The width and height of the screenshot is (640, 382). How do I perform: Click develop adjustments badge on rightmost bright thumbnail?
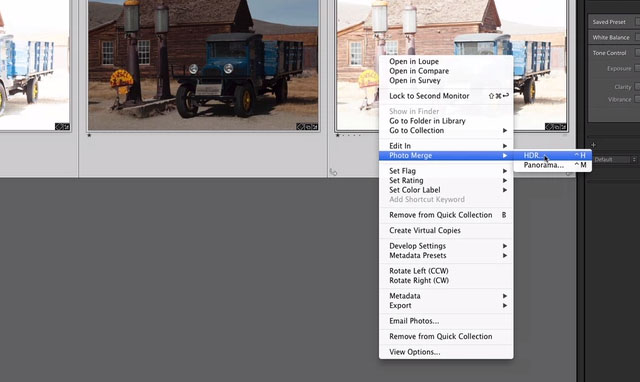click(x=564, y=127)
